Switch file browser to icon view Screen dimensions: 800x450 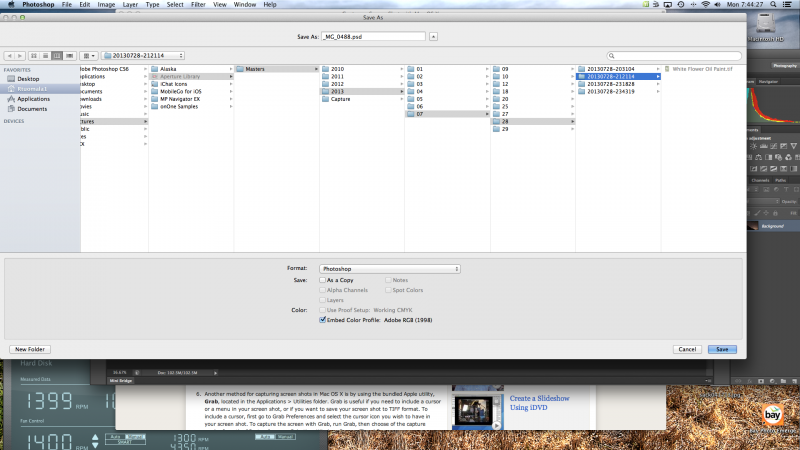tap(34, 56)
